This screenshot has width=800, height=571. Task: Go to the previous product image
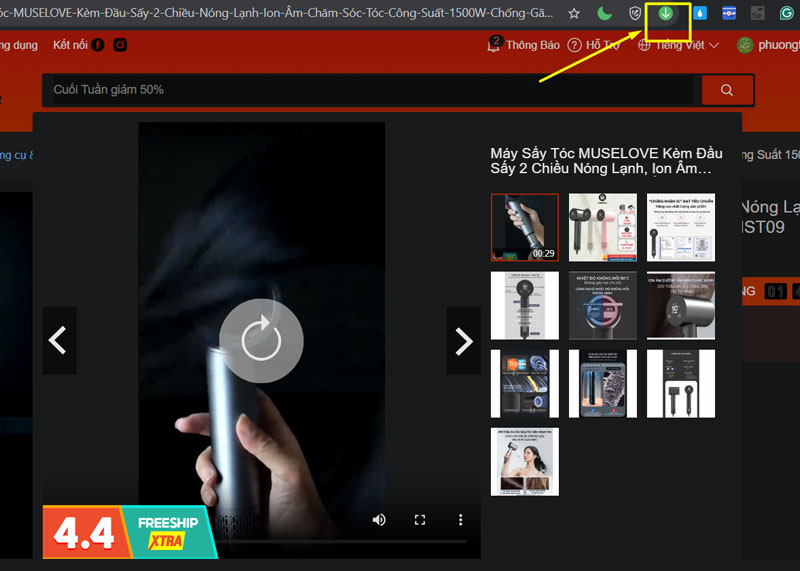click(59, 341)
